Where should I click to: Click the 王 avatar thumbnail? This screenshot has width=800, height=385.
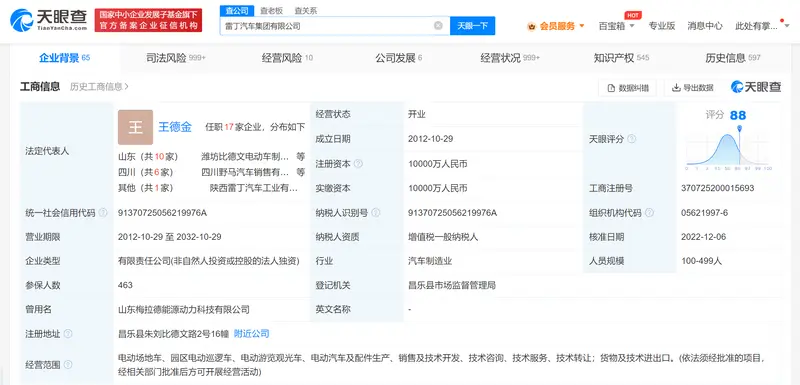pos(135,127)
